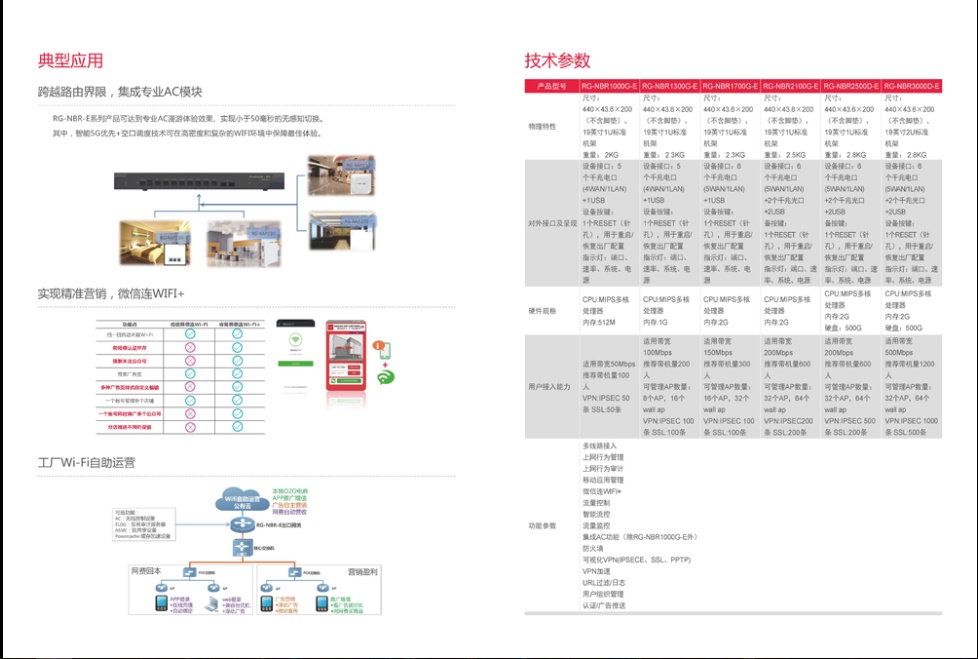Click the AP icon above the web登录 laptop
Viewport: 978px width, 659px height.
coord(213,587)
